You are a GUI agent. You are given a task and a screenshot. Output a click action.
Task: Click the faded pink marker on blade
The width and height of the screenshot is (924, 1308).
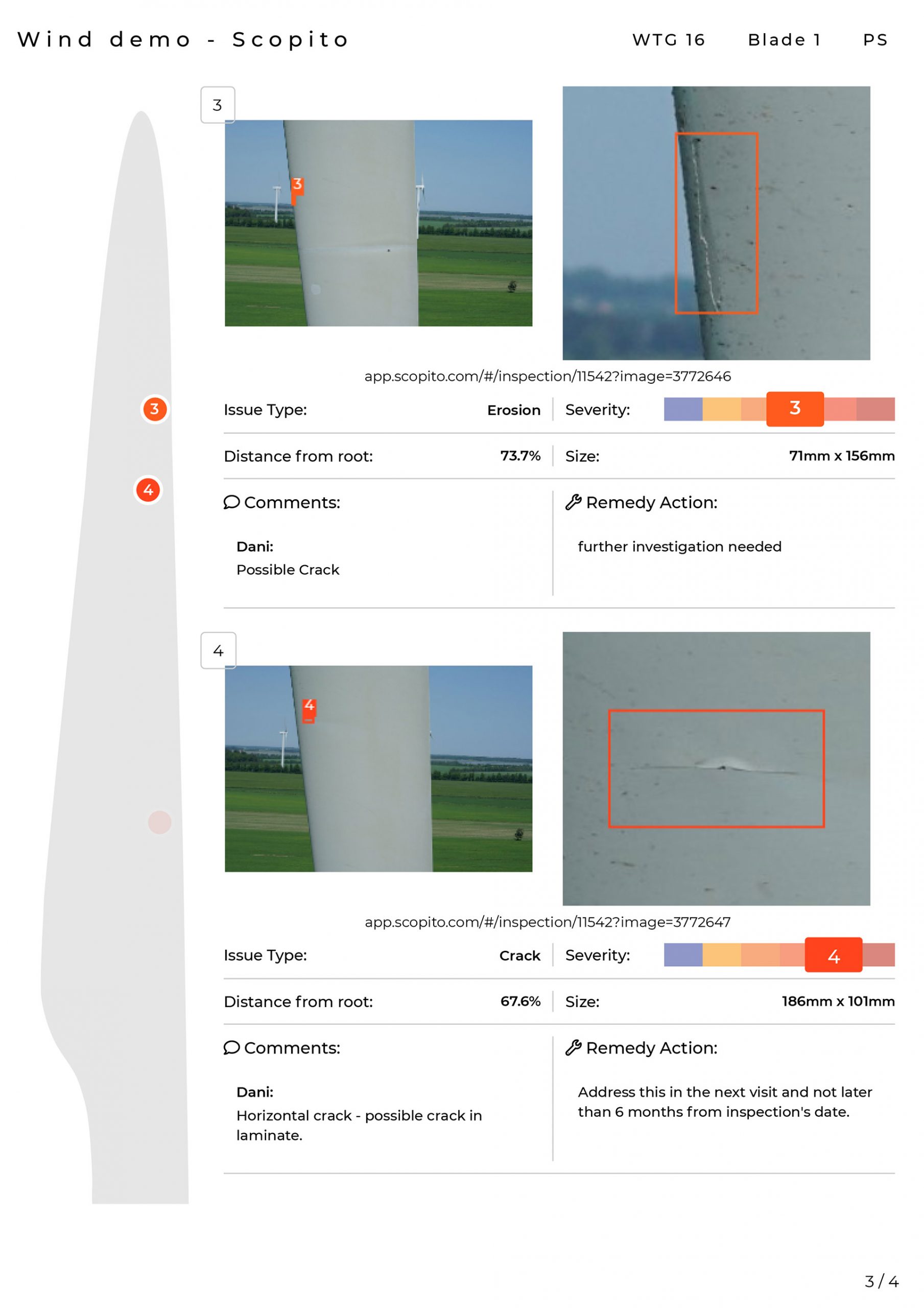click(159, 823)
